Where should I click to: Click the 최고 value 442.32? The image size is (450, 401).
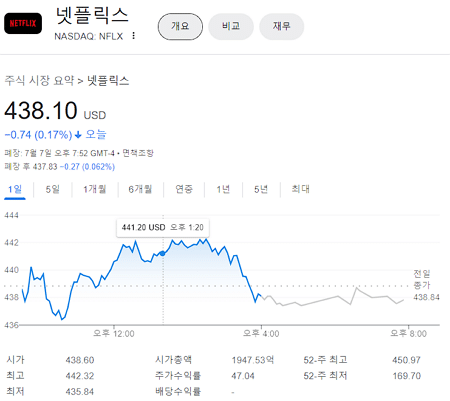pos(80,376)
